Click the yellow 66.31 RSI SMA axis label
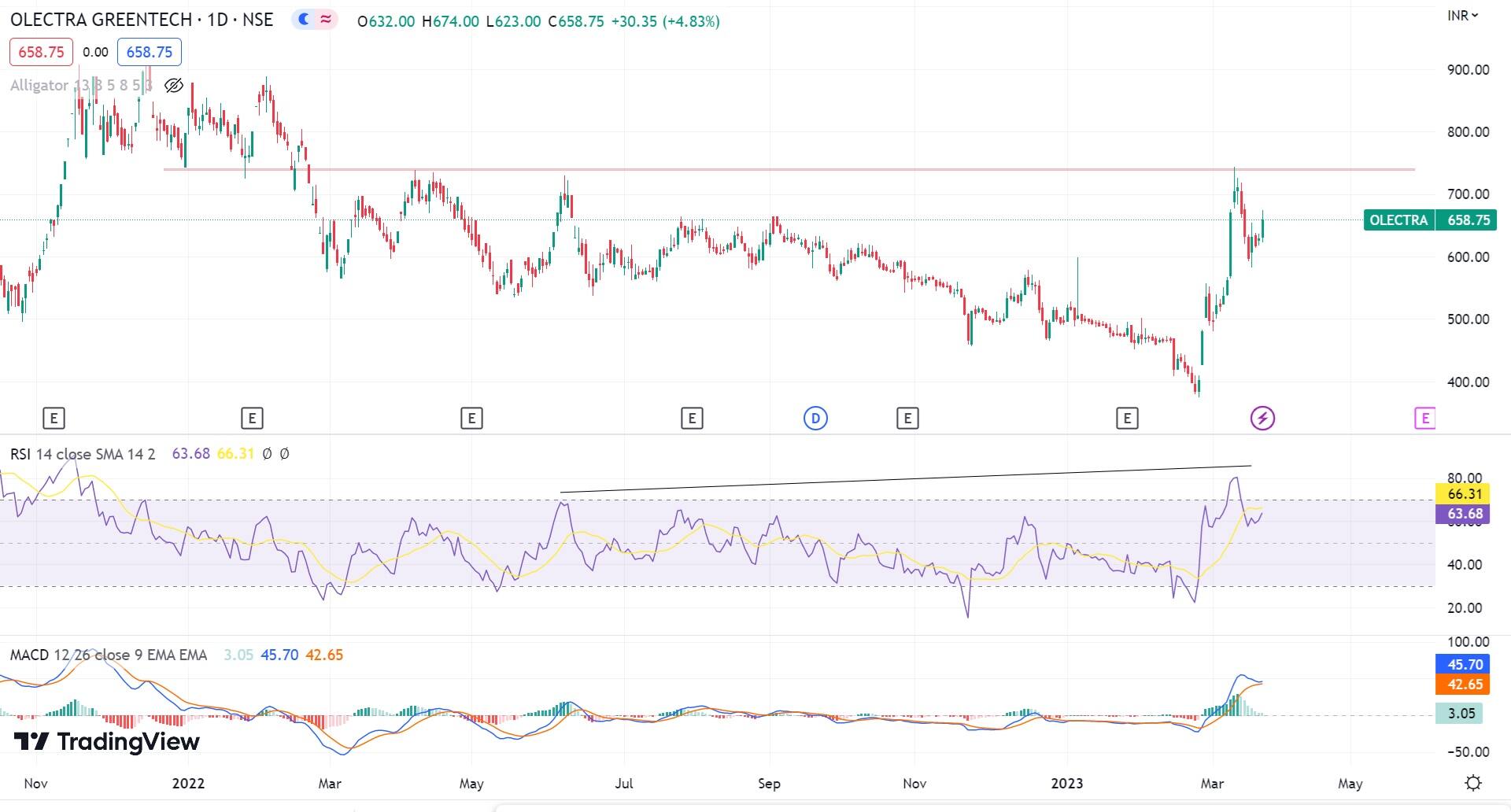The width and height of the screenshot is (1511, 812). pyautogui.click(x=1465, y=494)
